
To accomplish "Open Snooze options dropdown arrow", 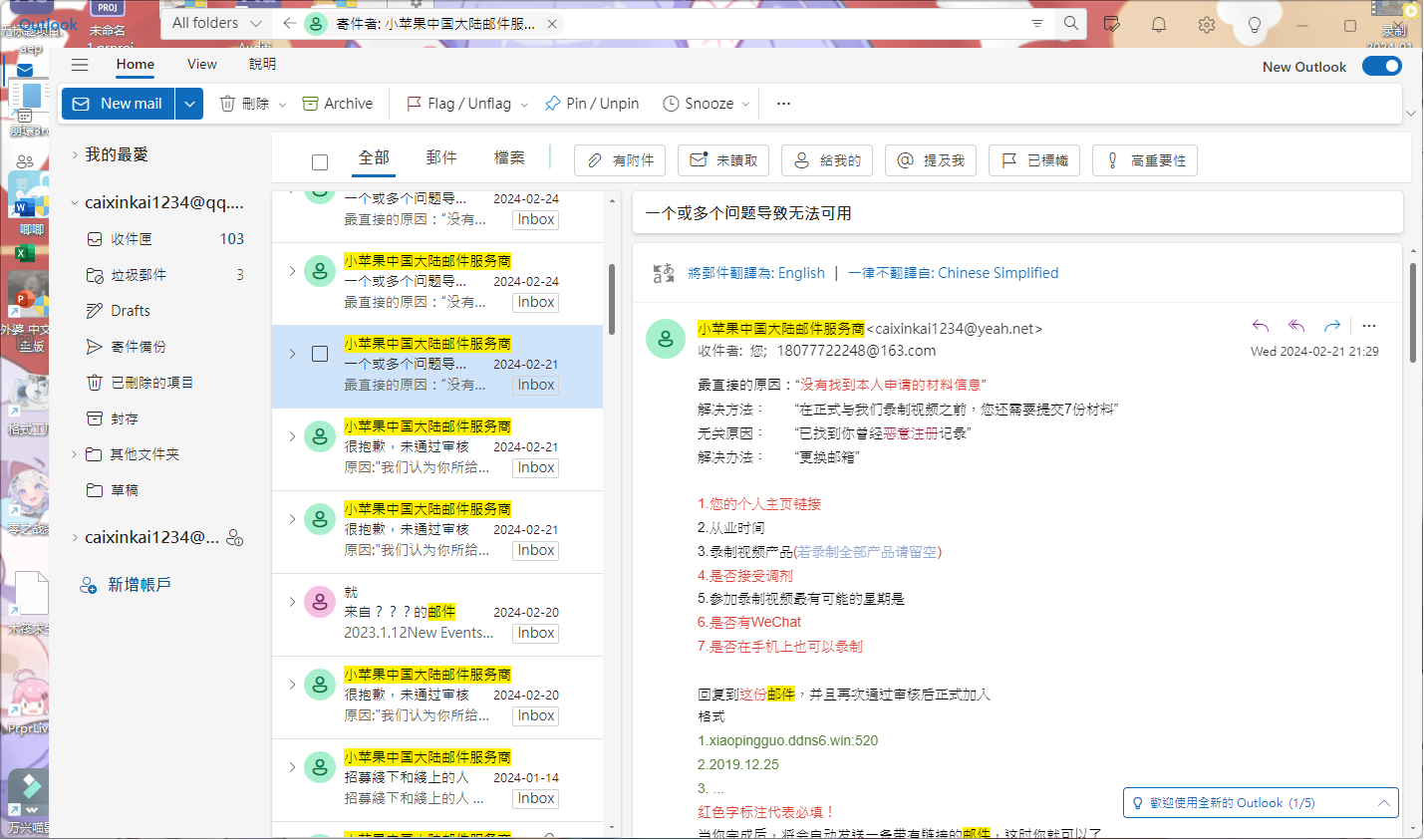I will pos(745,105).
